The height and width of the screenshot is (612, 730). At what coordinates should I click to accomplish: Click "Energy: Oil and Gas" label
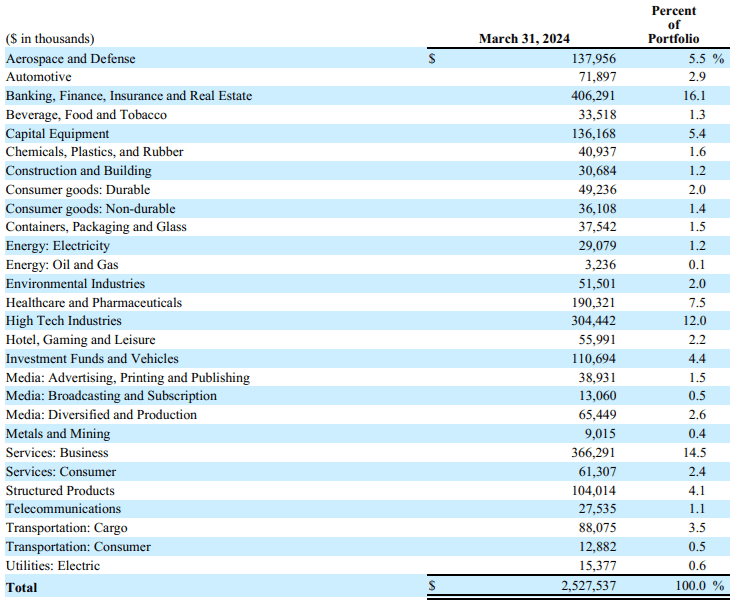tap(62, 265)
